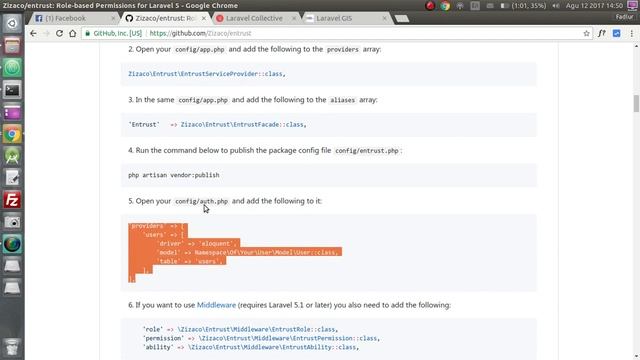This screenshot has height=360, width=640.
Task: Open a new browser tab
Action: point(402,18)
